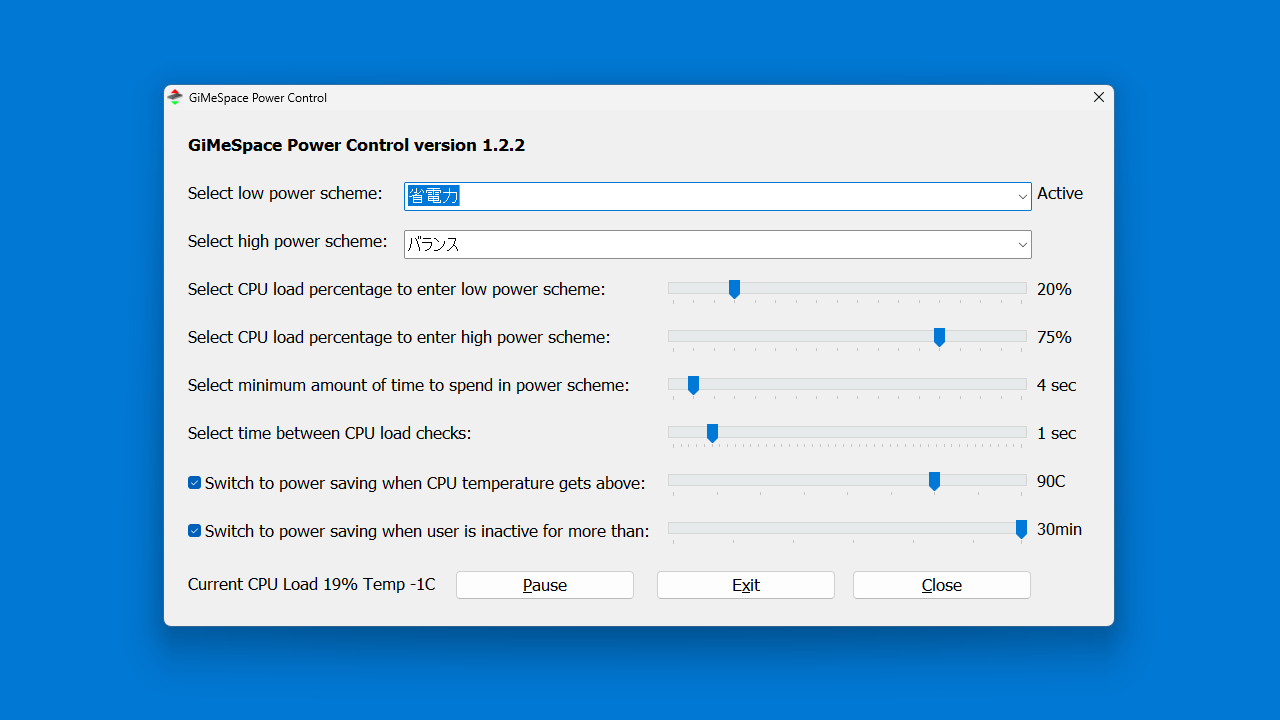The image size is (1280, 720).
Task: Click the Pause button
Action: coord(545,585)
